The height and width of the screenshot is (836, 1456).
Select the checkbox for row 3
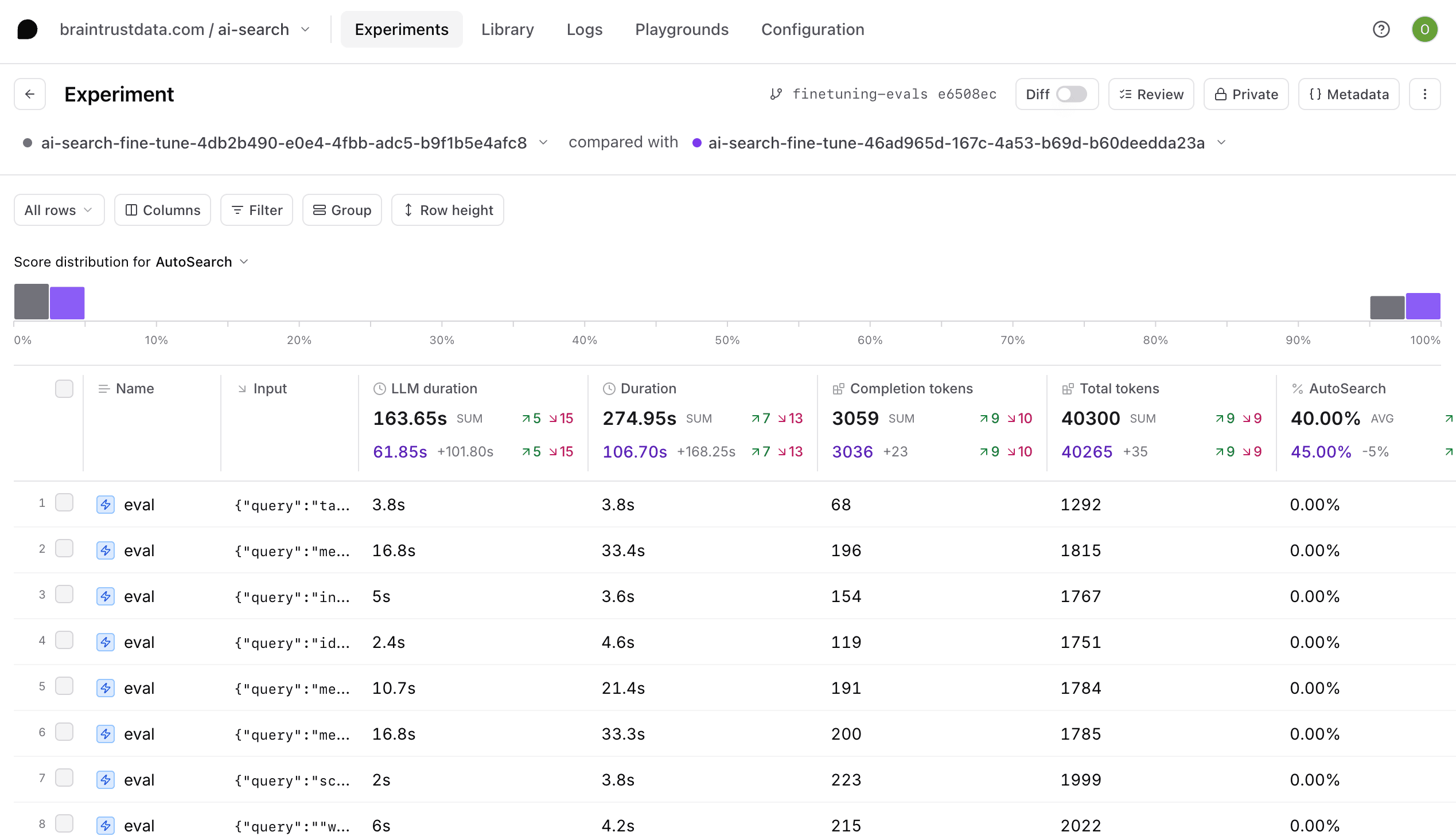pos(64,594)
